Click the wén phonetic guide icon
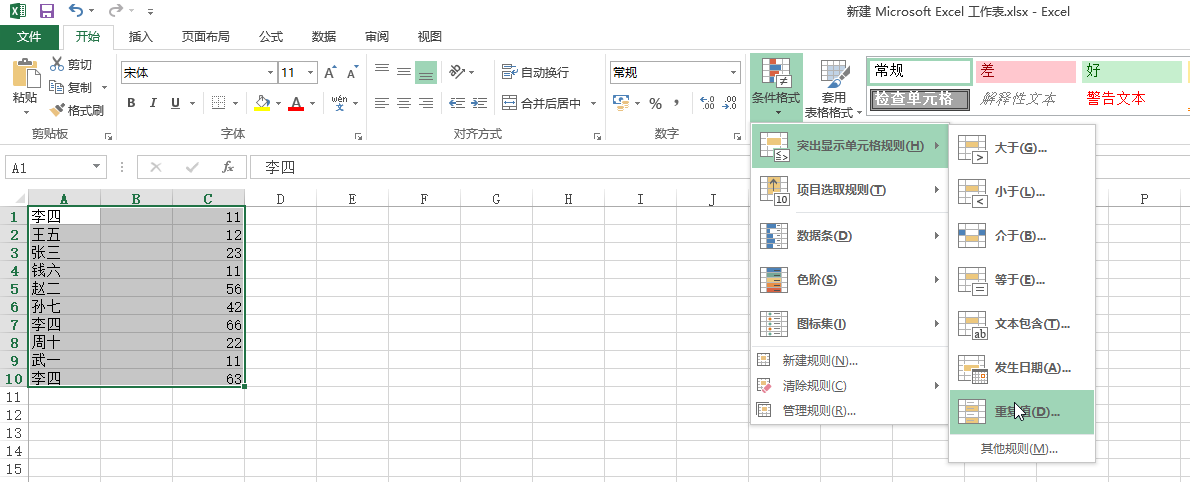 pyautogui.click(x=339, y=102)
